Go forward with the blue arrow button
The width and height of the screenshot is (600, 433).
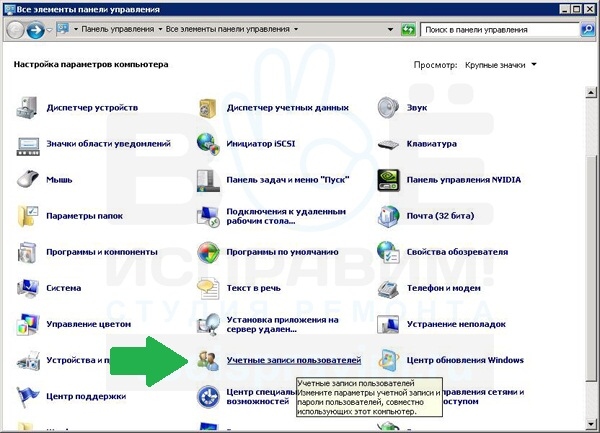(35, 30)
